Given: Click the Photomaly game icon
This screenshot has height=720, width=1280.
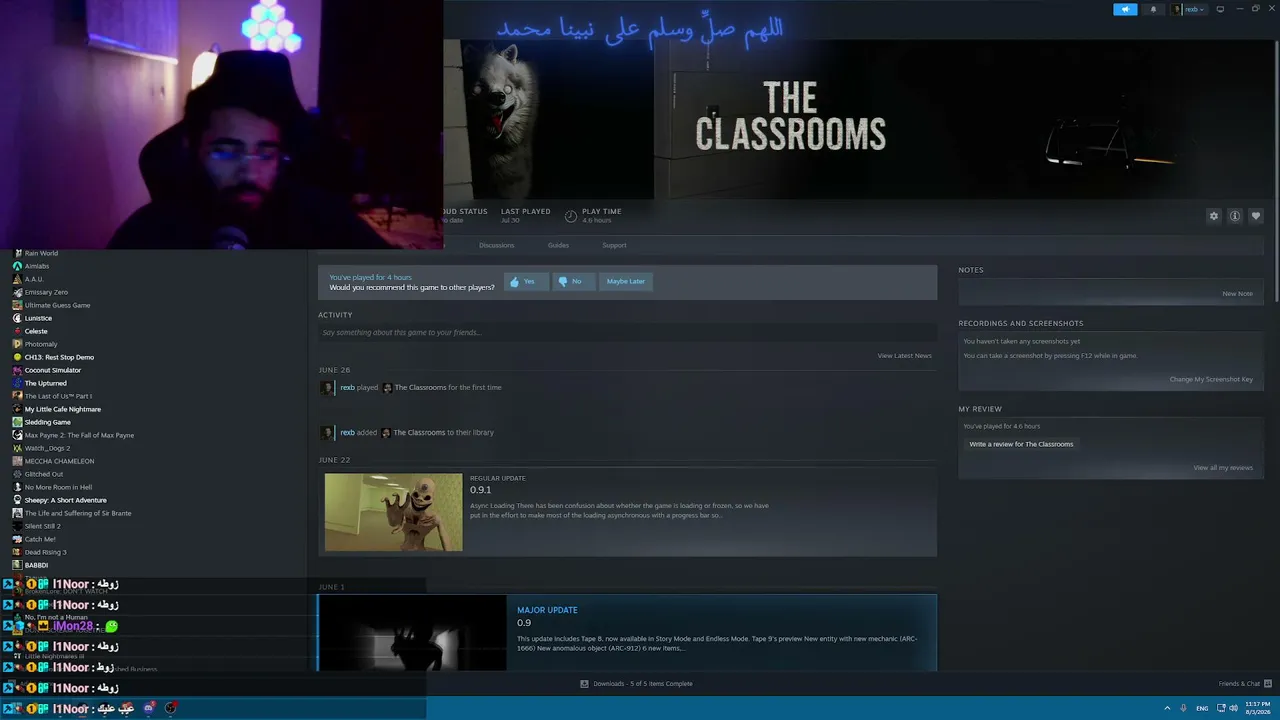Looking at the screenshot, I should click(17, 345).
